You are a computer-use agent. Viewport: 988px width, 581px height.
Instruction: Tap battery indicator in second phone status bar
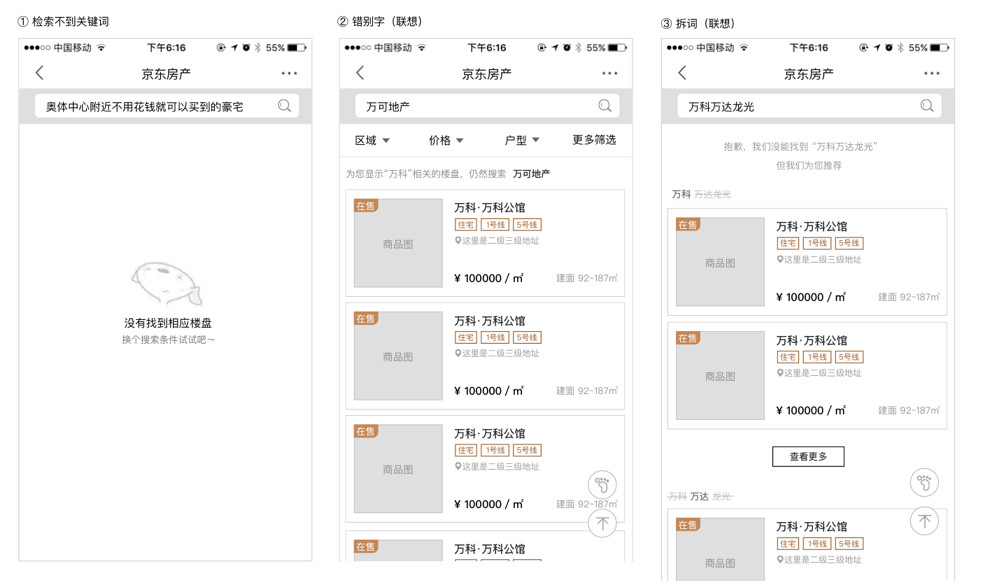click(x=618, y=48)
